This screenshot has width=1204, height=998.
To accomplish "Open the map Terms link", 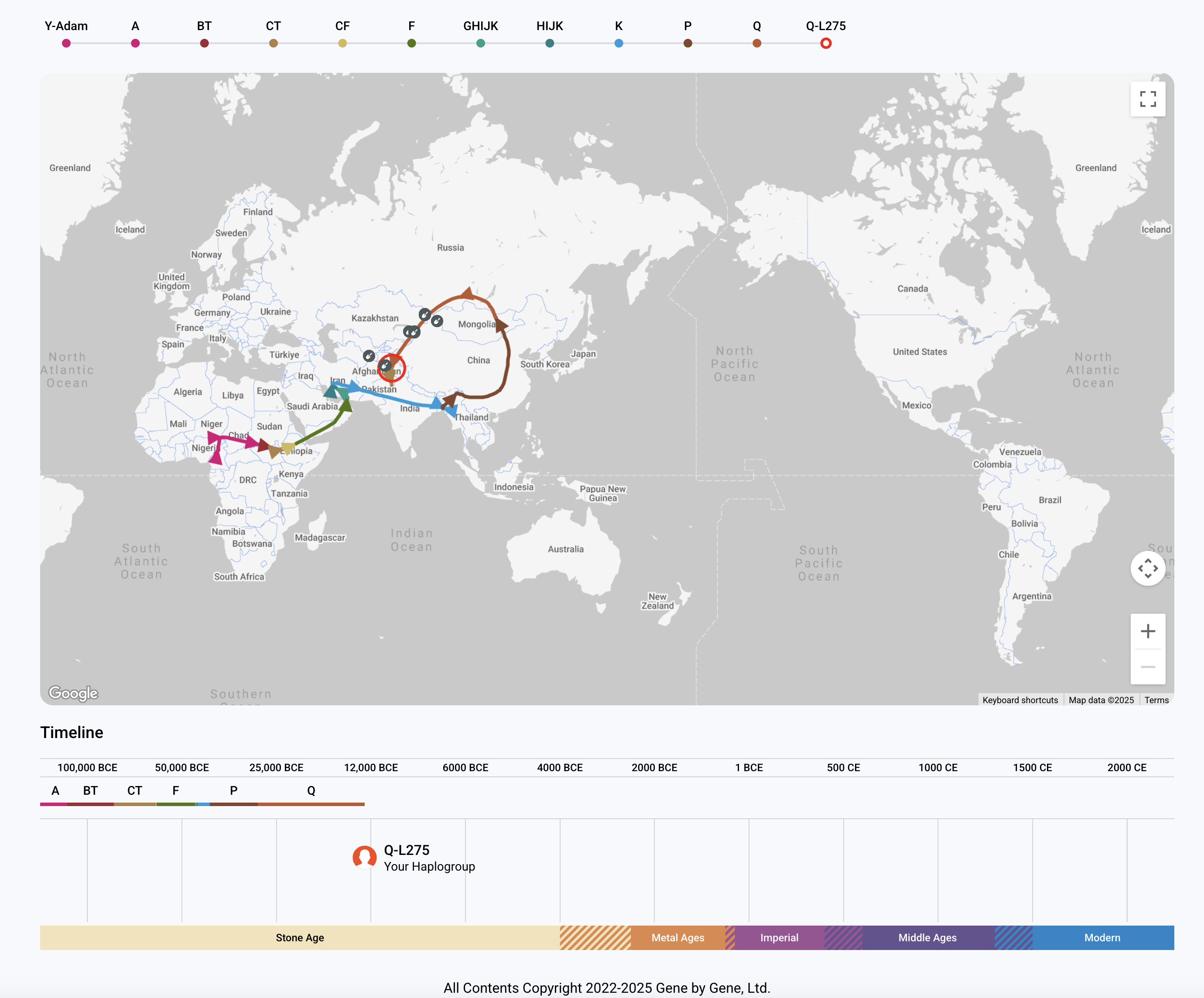I will [1156, 700].
